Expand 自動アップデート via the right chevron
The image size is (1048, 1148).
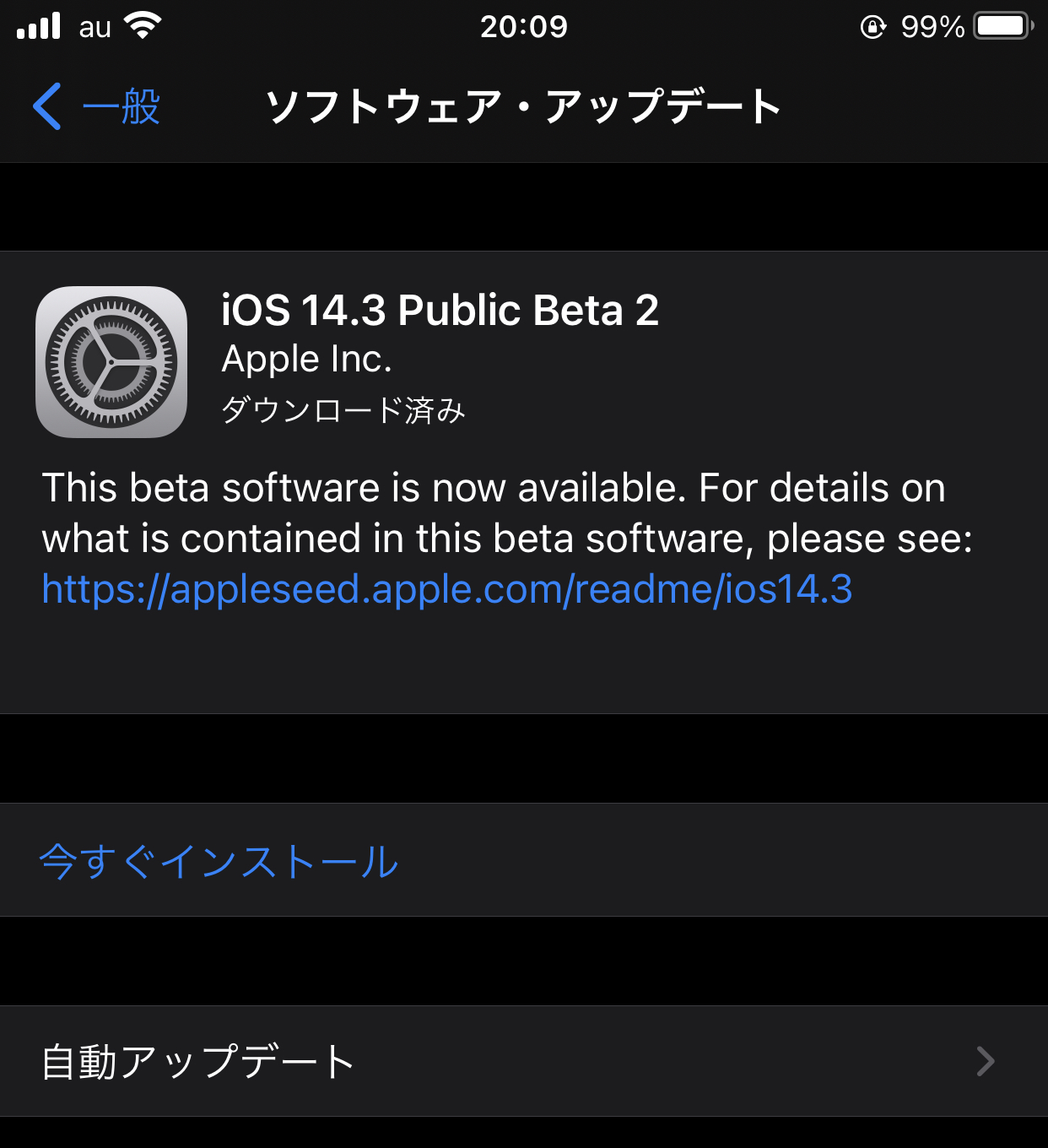point(986,1061)
